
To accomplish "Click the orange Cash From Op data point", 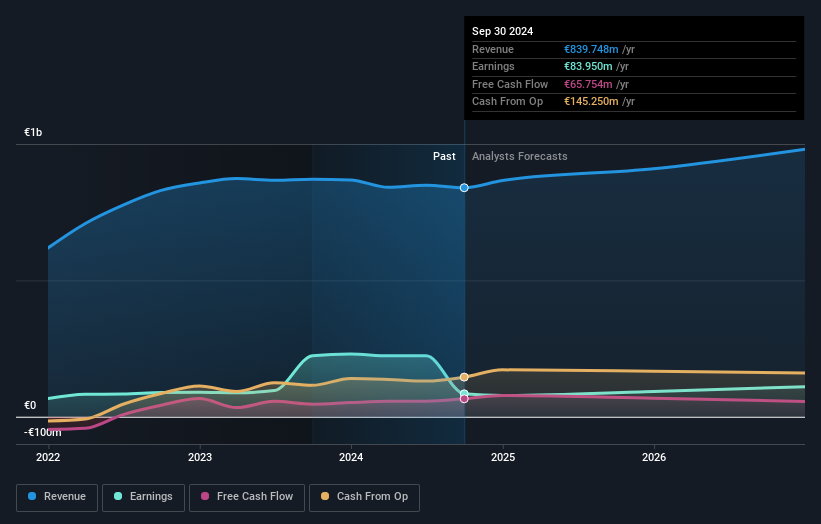I will click(464, 377).
